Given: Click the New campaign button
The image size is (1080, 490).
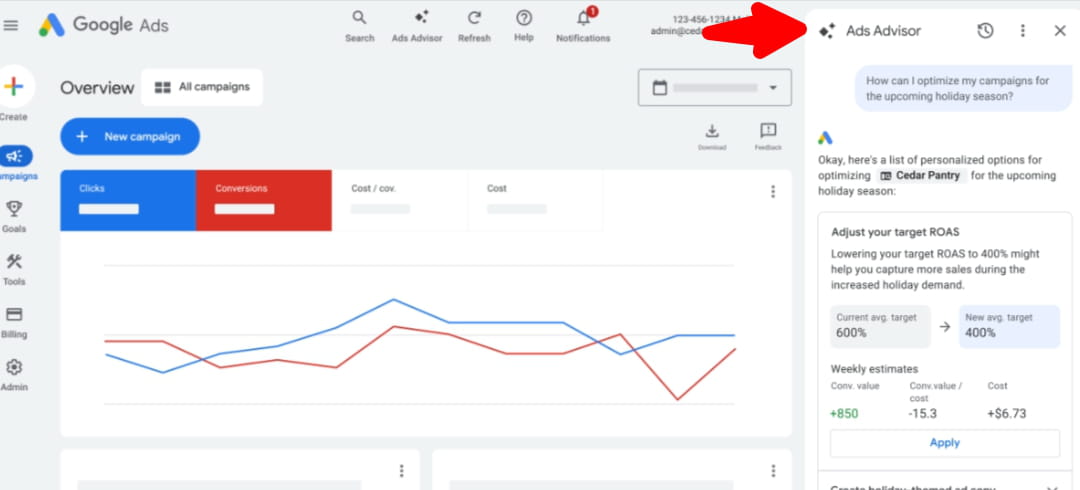Looking at the screenshot, I should [x=130, y=137].
